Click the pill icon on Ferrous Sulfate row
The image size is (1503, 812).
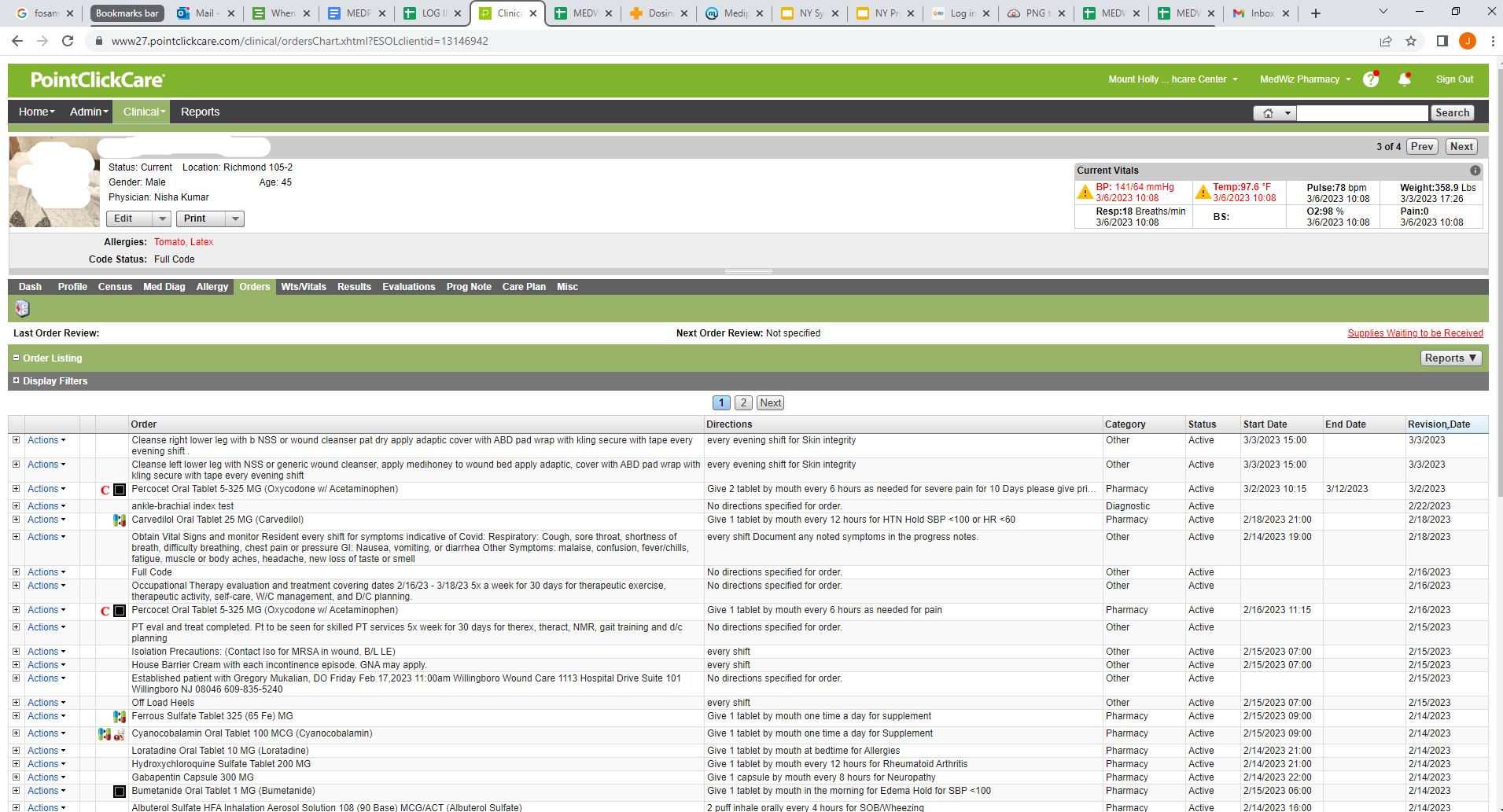[120, 717]
